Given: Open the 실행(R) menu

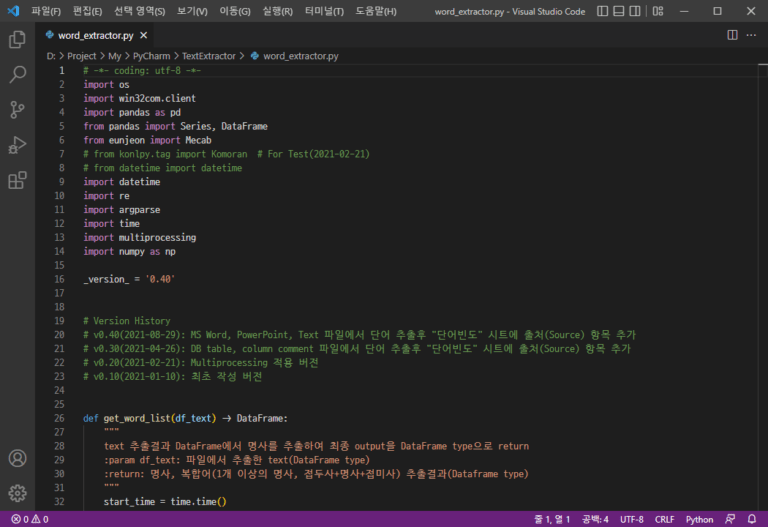Looking at the screenshot, I should coord(277,11).
